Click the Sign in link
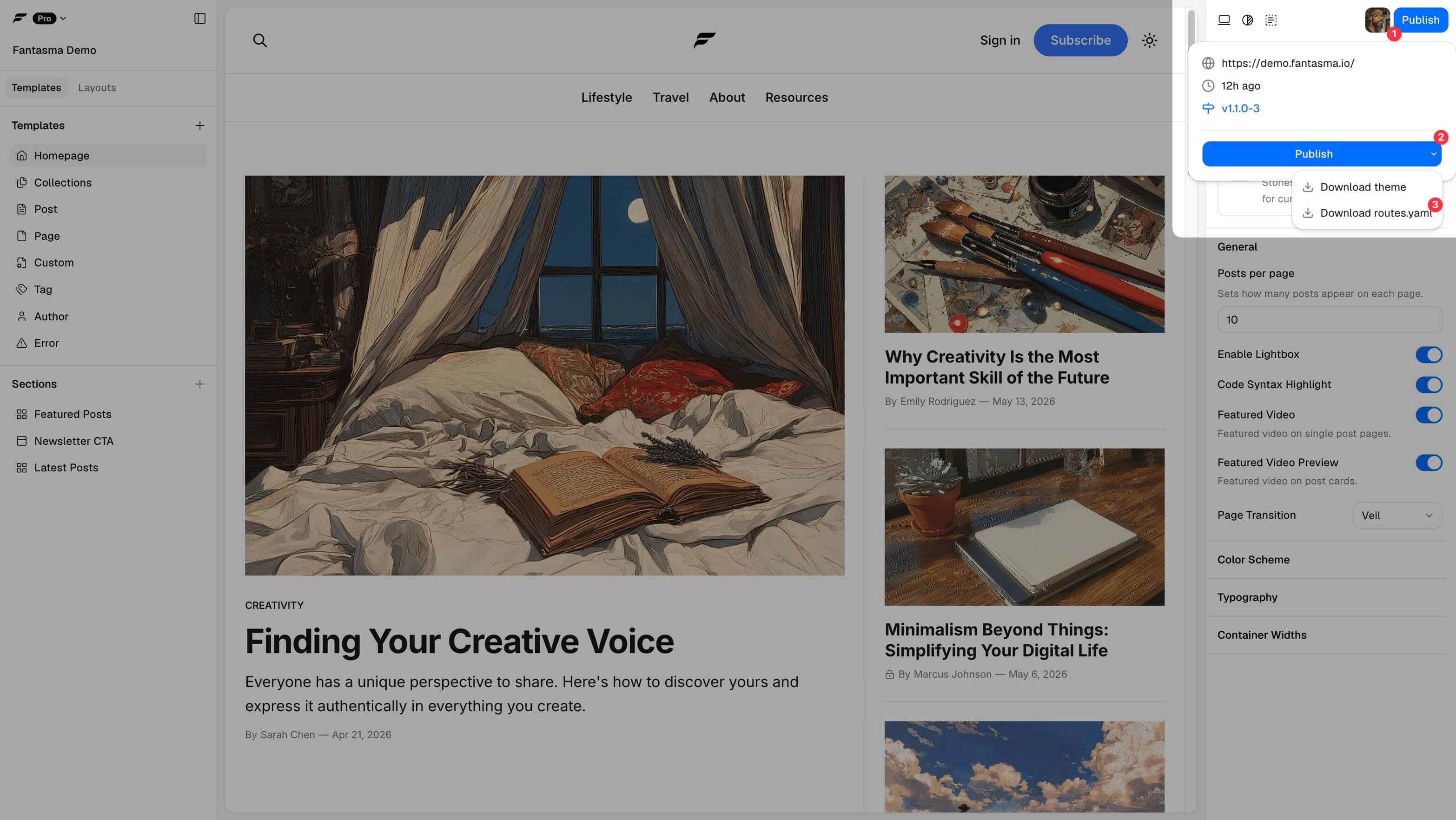 click(999, 40)
